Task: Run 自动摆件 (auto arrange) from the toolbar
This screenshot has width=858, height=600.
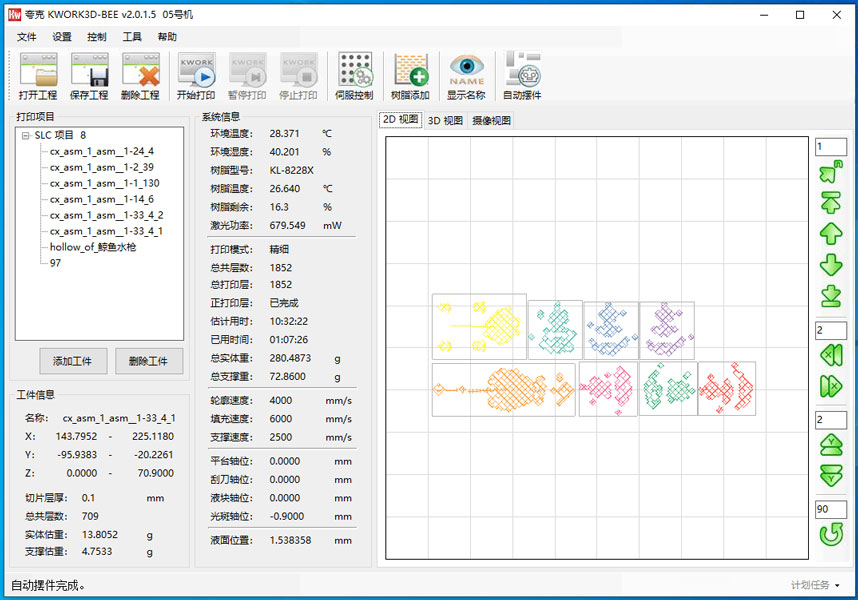Action: coord(522,77)
